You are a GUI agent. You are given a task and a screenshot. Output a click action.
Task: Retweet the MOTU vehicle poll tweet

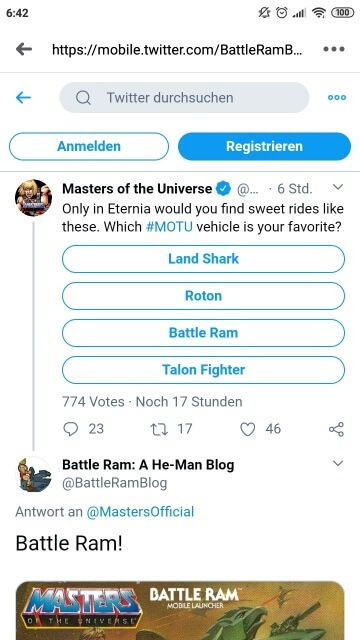coord(159,429)
